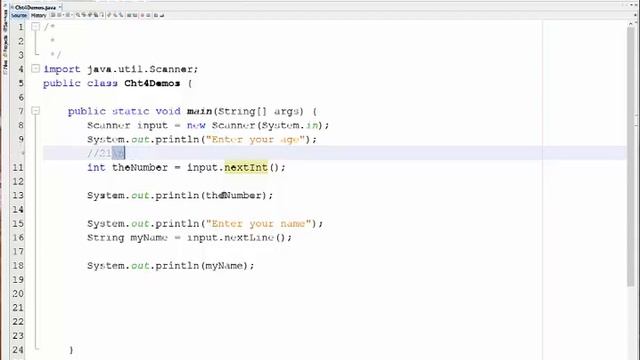Click the highlighted nextInt method call
Viewport: 640px width, 360px height.
coord(246,167)
